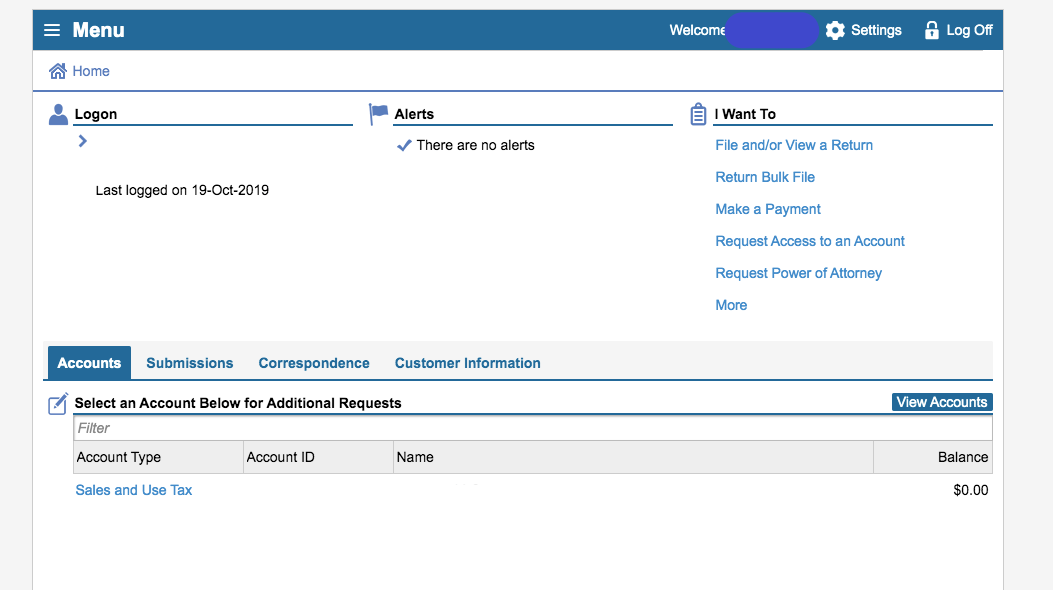
Task: Click the Logon person icon
Action: [x=58, y=114]
